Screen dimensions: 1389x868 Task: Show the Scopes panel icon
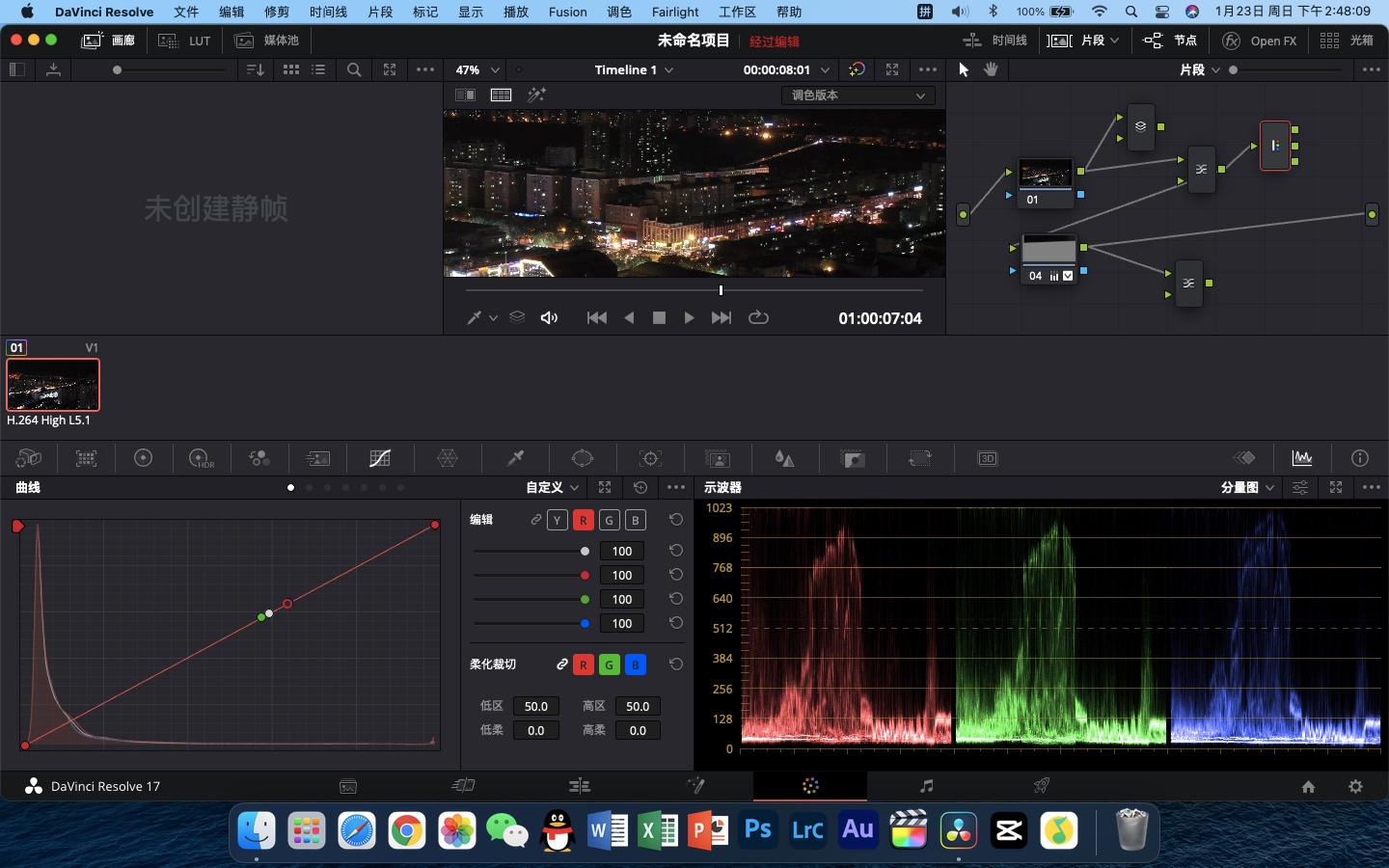pyautogui.click(x=1302, y=458)
